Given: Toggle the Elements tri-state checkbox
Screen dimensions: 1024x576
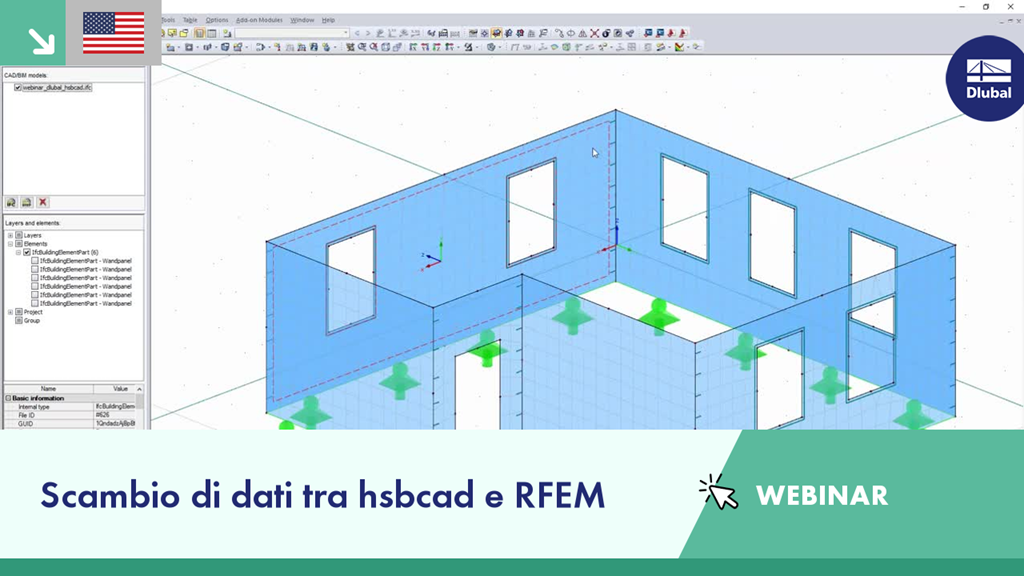Looking at the screenshot, I should pos(19,244).
